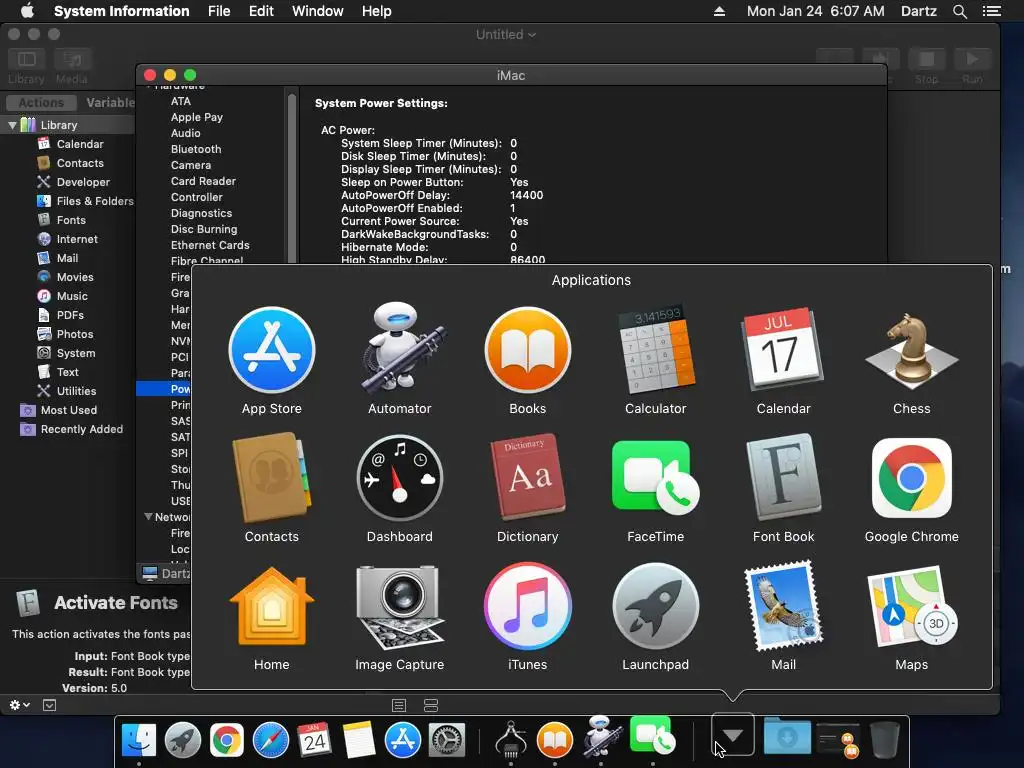This screenshot has height=768, width=1024.
Task: Click the Finder icon in the Dock
Action: pyautogui.click(x=138, y=740)
